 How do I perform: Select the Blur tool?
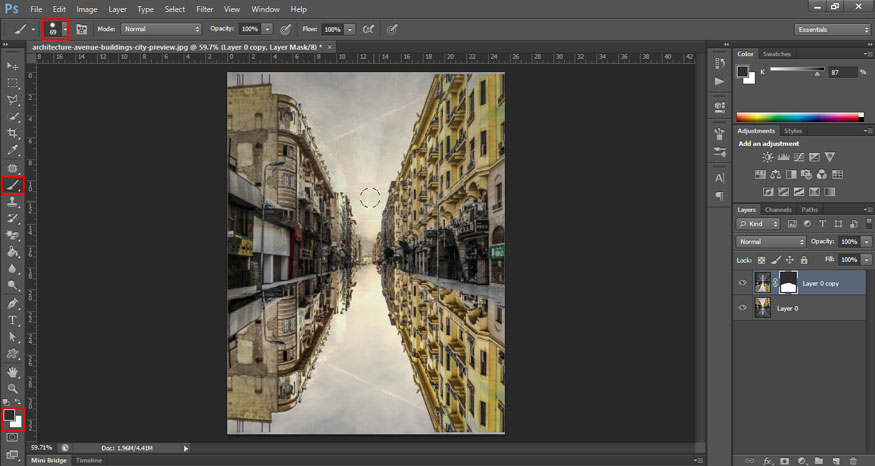pyautogui.click(x=12, y=269)
